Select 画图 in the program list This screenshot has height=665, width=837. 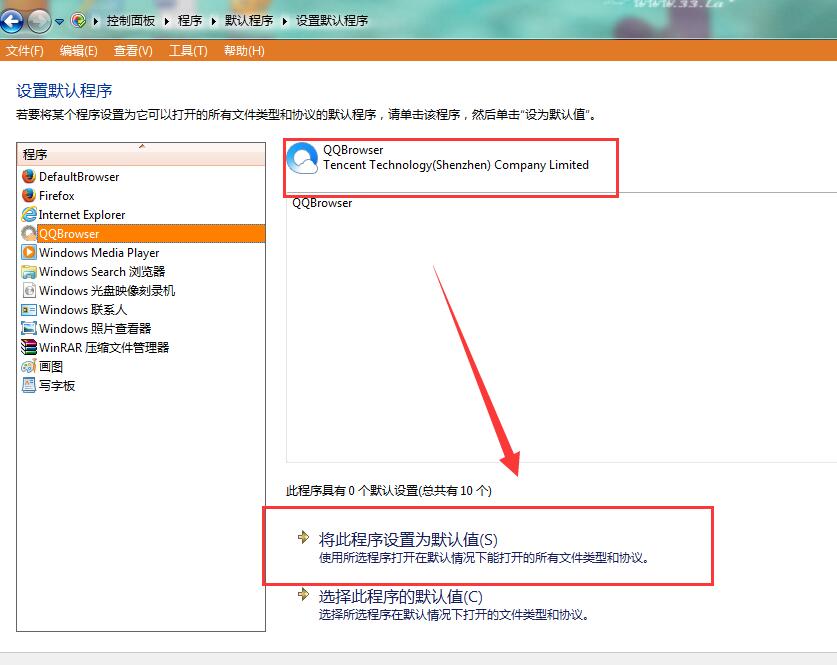tap(51, 367)
